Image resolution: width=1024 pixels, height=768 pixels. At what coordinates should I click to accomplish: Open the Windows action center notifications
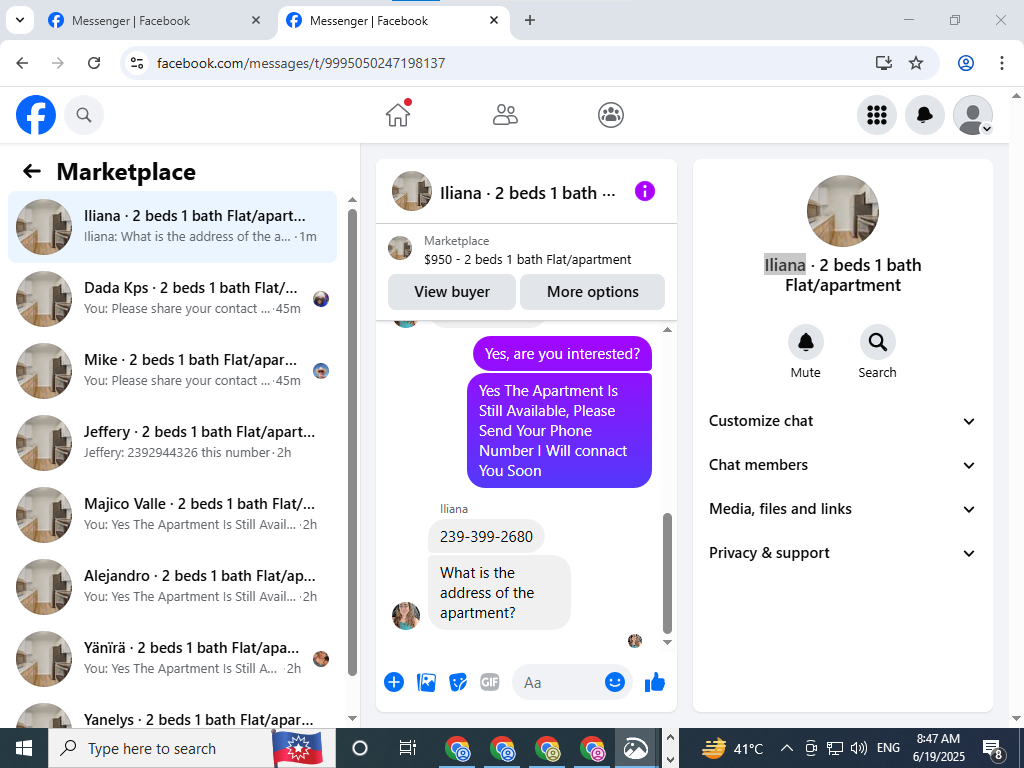coord(993,749)
